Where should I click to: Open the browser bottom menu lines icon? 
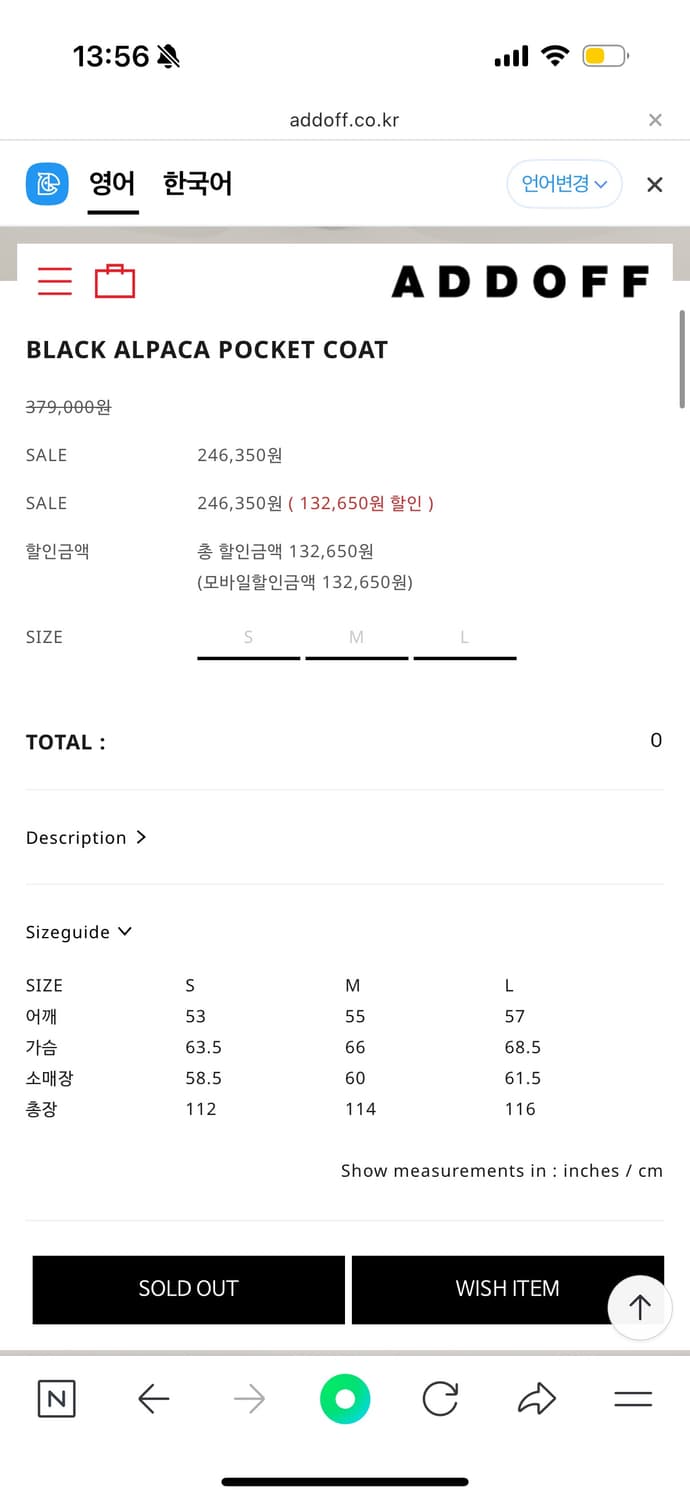(x=633, y=1398)
